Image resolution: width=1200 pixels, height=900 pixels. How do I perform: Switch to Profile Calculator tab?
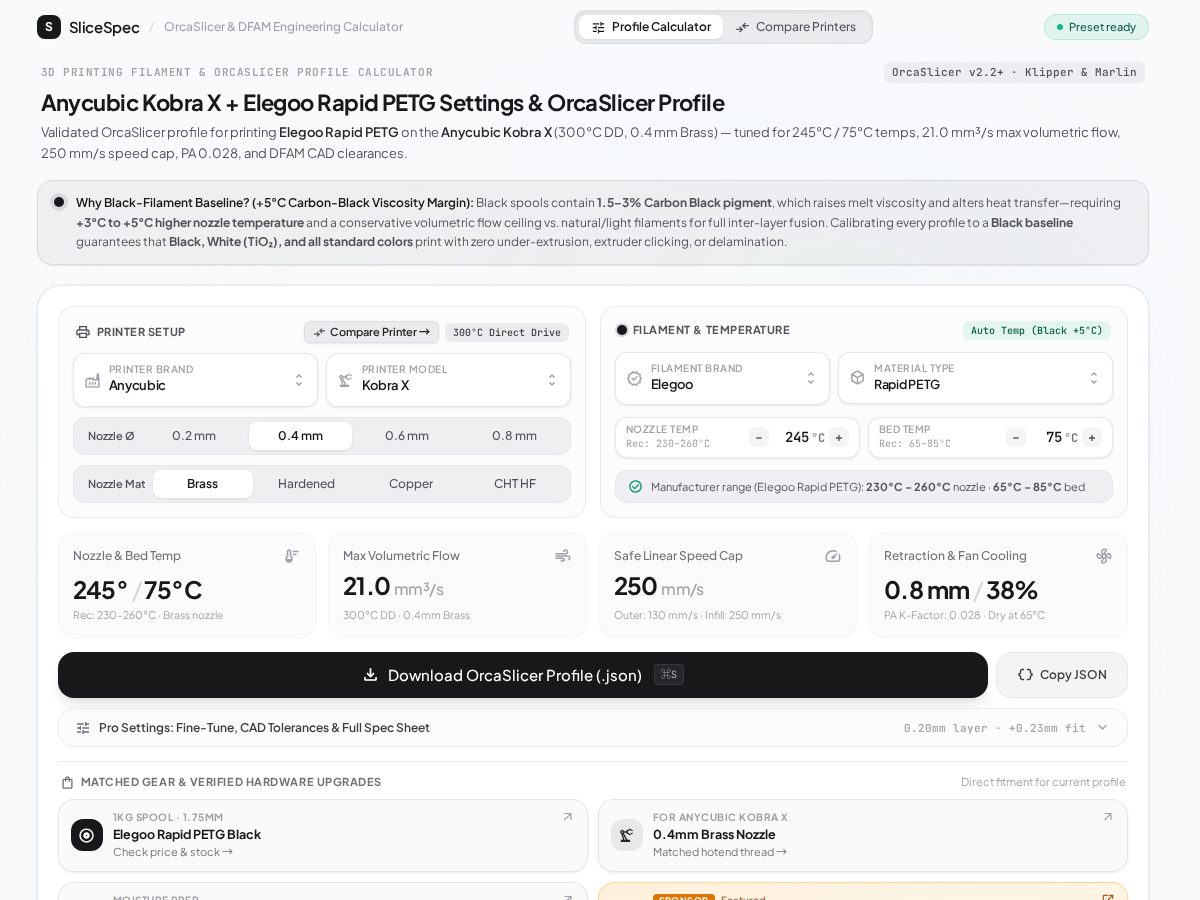[651, 27]
